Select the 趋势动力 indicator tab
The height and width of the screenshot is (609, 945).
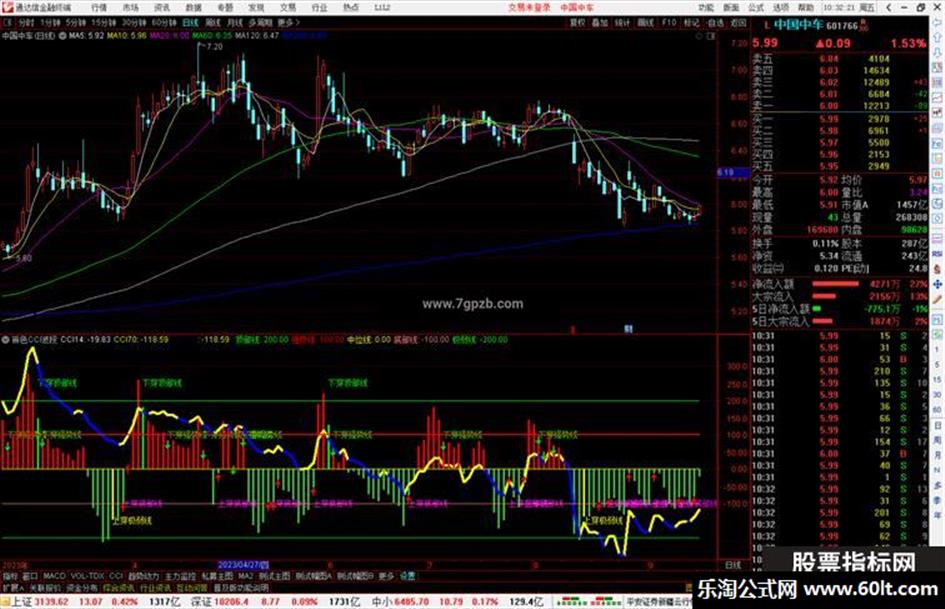click(143, 576)
